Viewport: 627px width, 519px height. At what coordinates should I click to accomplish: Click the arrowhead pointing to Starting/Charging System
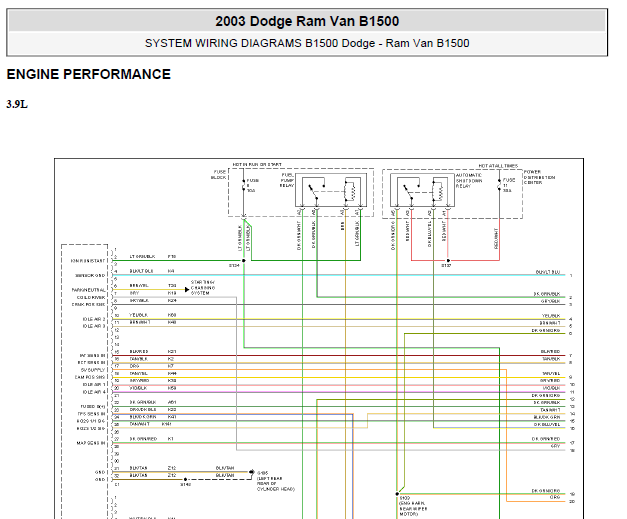click(187, 289)
